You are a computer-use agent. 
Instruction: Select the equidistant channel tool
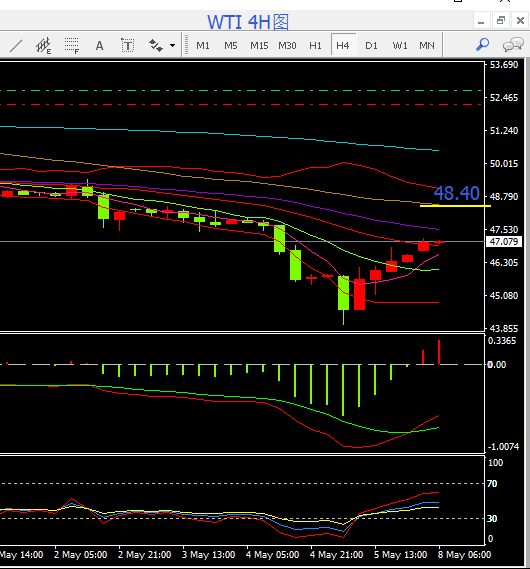point(44,46)
